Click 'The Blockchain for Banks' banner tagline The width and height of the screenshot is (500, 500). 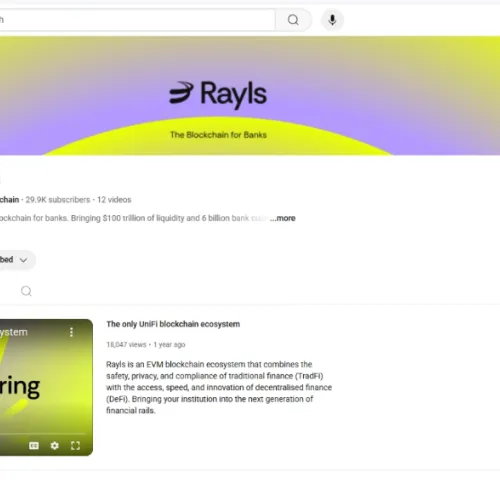218,135
